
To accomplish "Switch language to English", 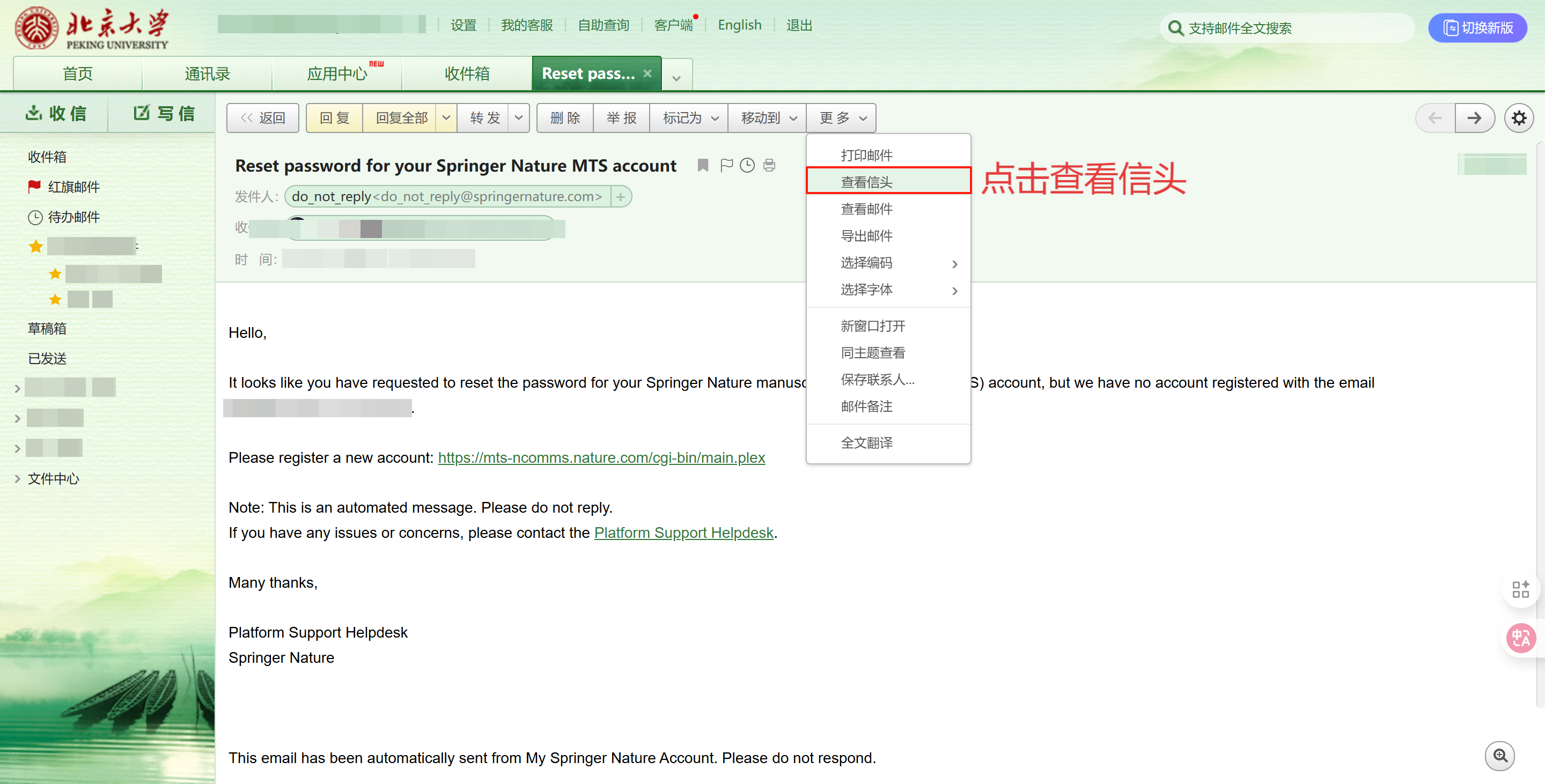I will [x=740, y=25].
